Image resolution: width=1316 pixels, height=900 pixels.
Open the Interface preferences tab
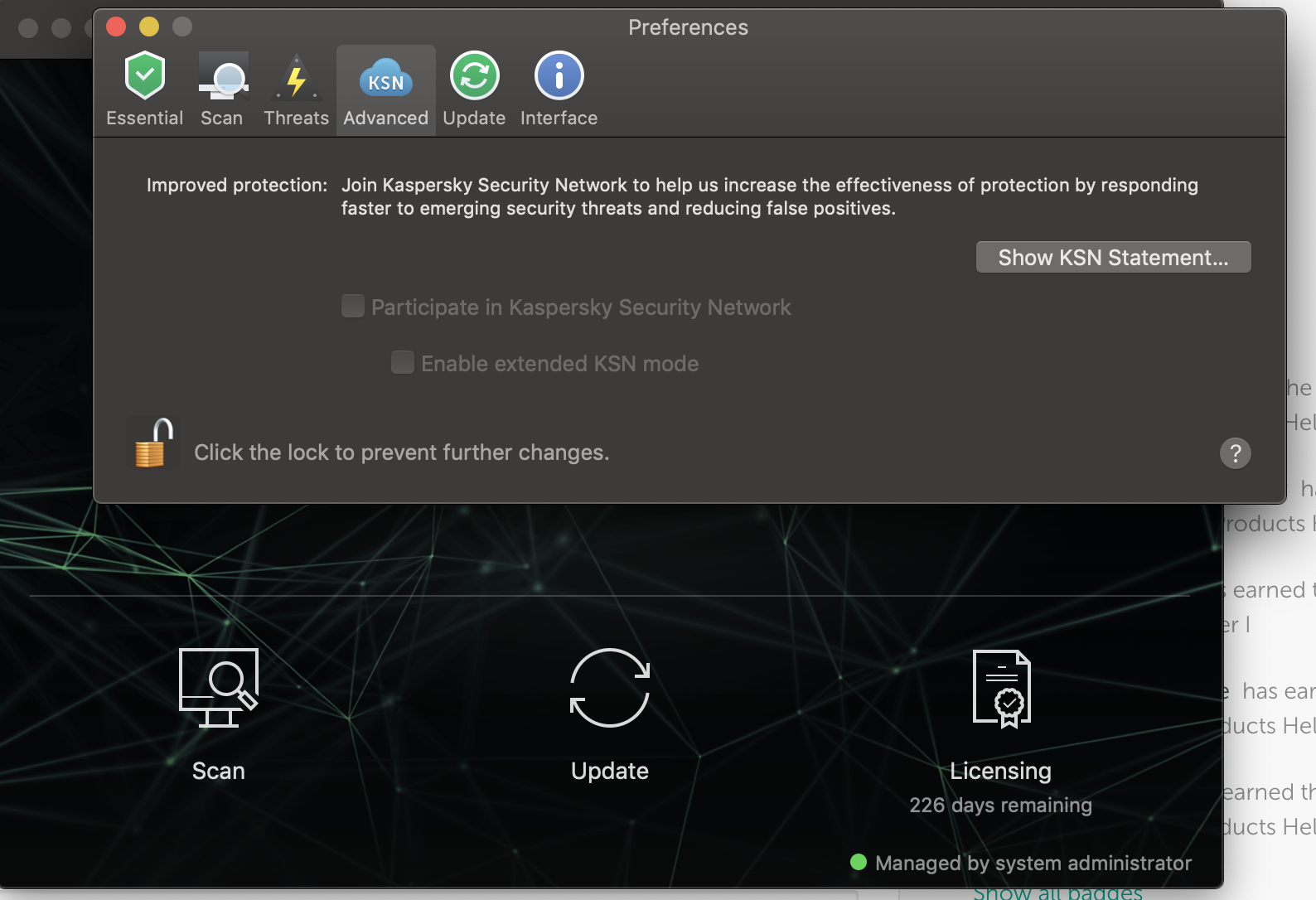pos(559,89)
